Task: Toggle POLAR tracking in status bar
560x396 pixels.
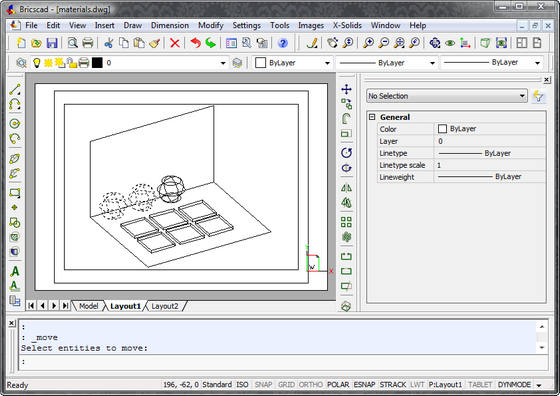Action: pyautogui.click(x=338, y=385)
